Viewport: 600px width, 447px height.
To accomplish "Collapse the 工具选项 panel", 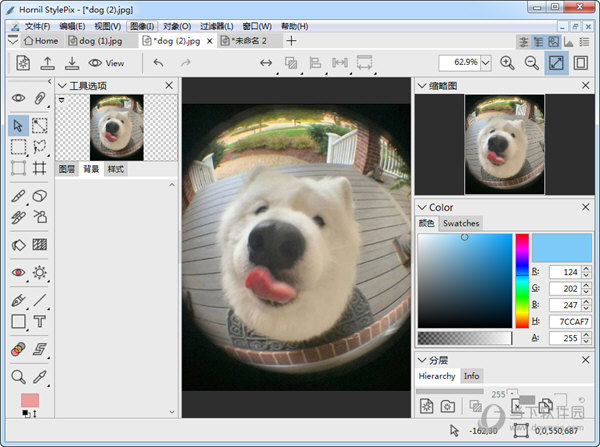I will (x=62, y=86).
